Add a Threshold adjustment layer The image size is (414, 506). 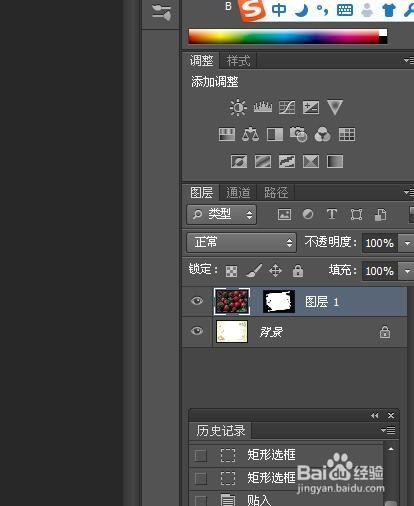tap(287, 162)
